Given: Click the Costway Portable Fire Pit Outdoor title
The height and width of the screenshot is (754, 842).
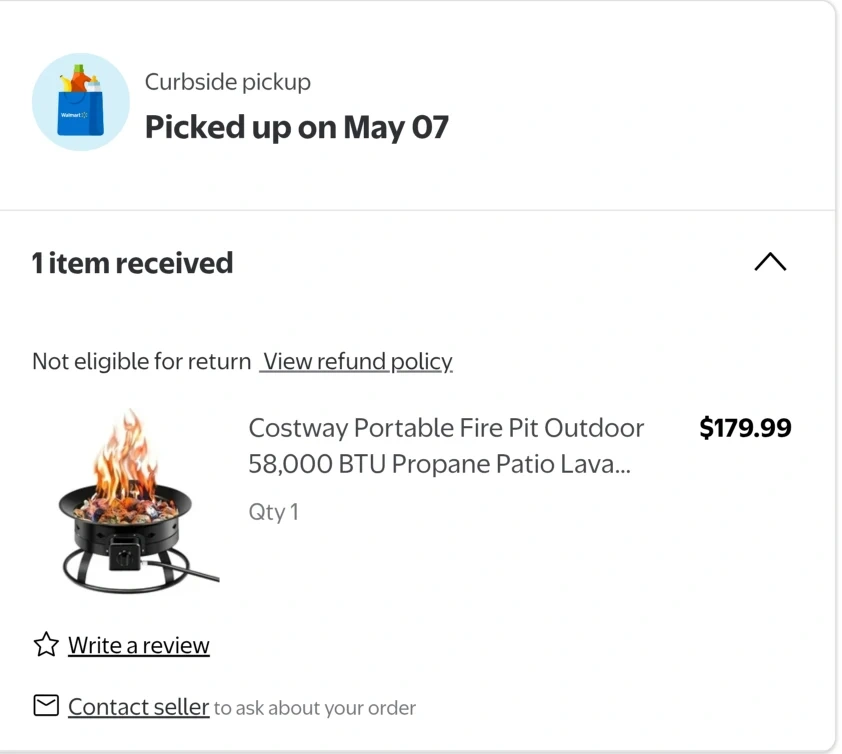Looking at the screenshot, I should pos(446,428).
